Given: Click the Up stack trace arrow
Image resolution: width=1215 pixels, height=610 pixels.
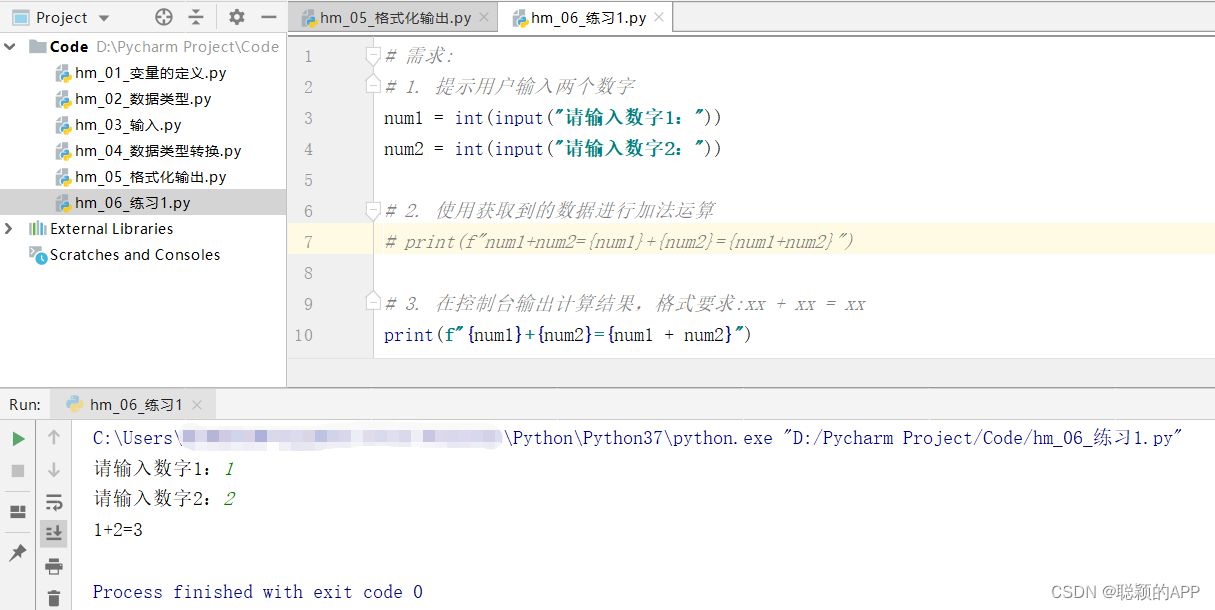Looking at the screenshot, I should 54,437.
